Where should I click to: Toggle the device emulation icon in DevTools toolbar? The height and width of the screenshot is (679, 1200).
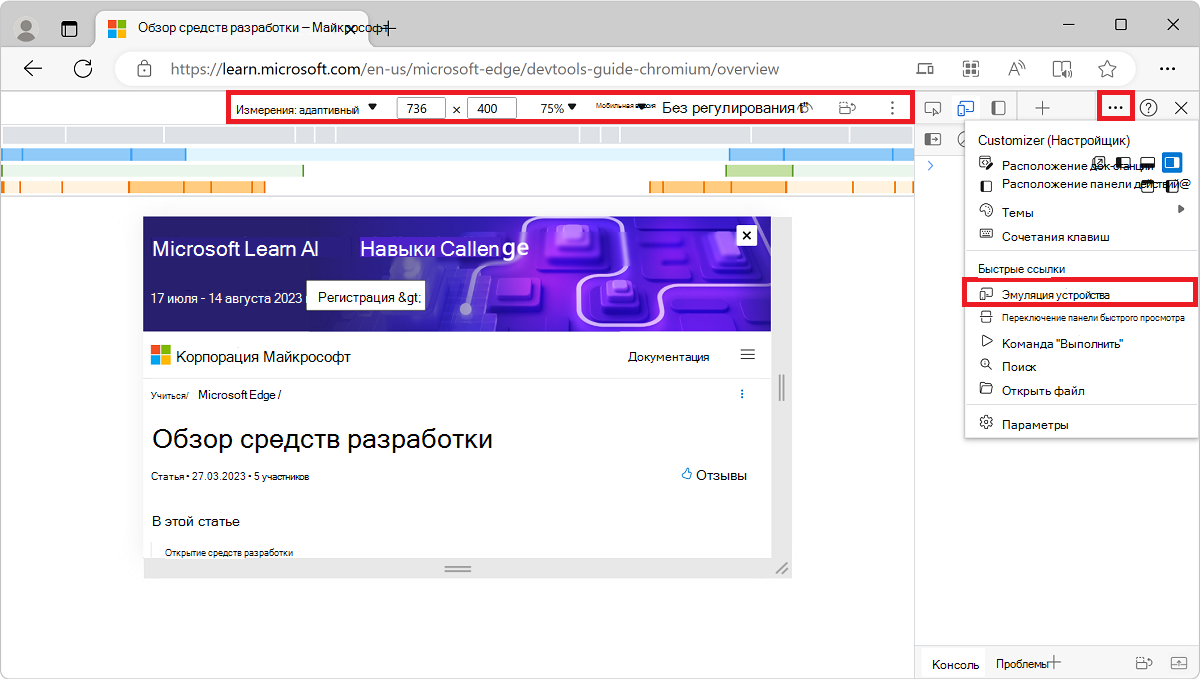coord(966,107)
